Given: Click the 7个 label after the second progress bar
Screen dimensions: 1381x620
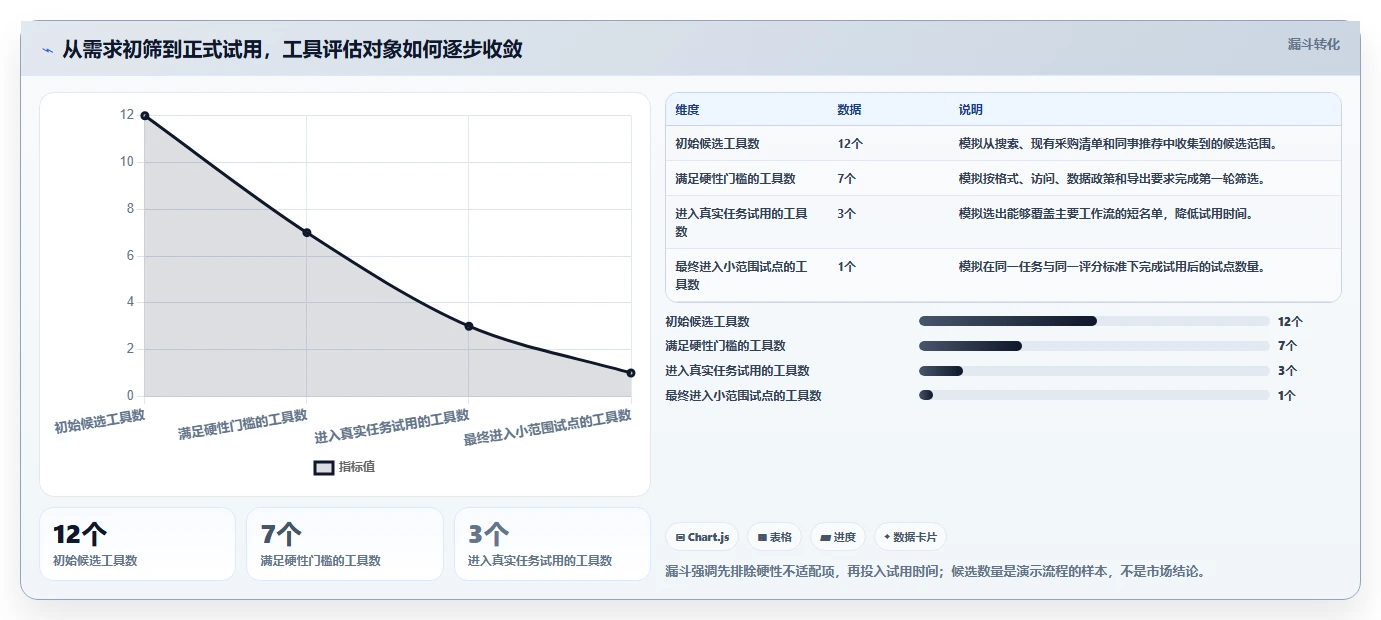Looking at the screenshot, I should (x=1287, y=346).
